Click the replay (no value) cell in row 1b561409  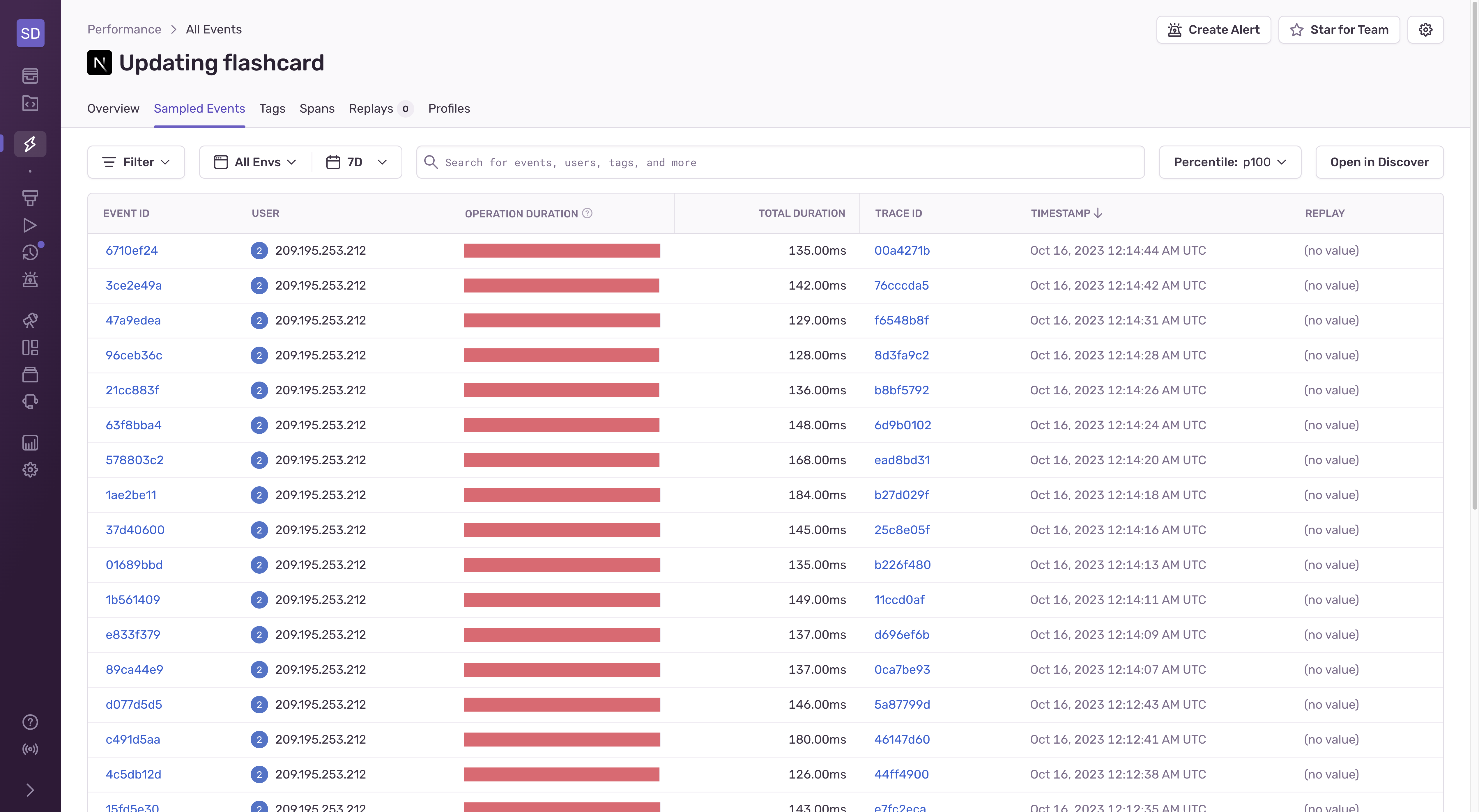pyautogui.click(x=1331, y=600)
